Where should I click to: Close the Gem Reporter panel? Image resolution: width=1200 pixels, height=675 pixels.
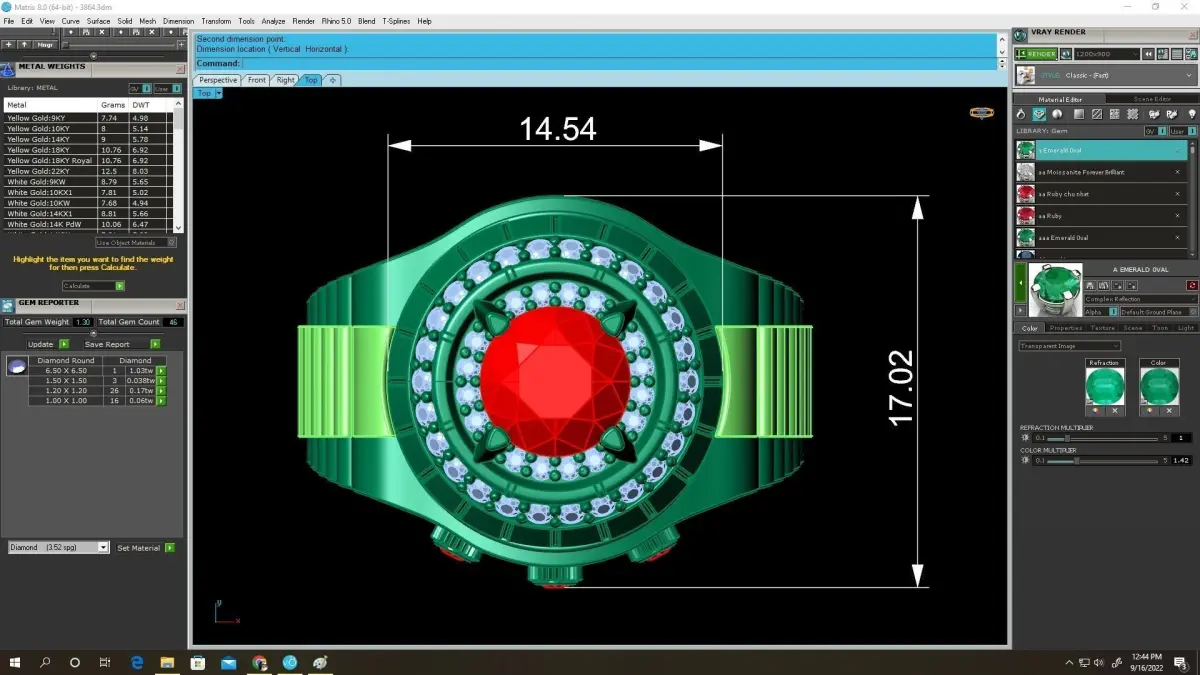(x=180, y=305)
